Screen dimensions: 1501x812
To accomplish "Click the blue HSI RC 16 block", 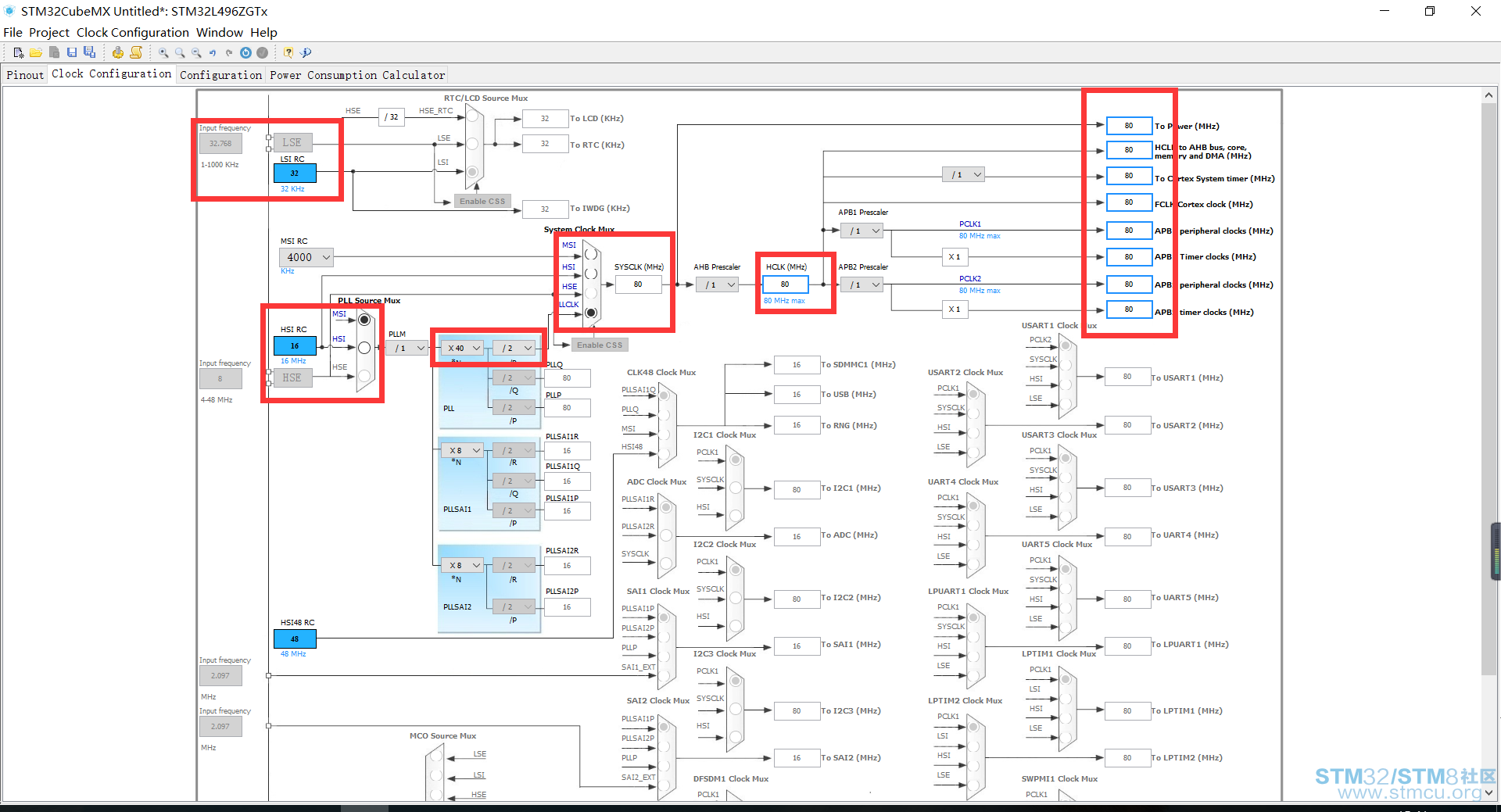I will [295, 345].
